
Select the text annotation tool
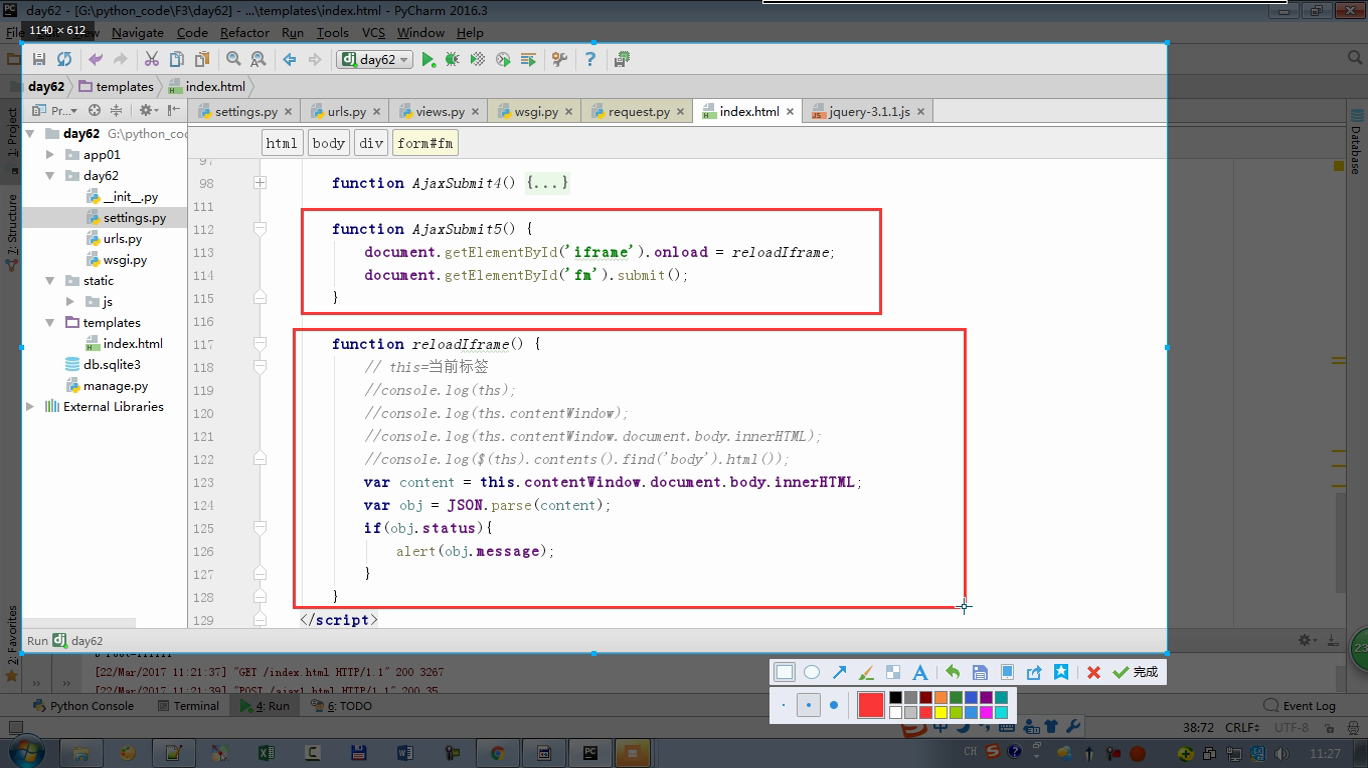tap(920, 672)
